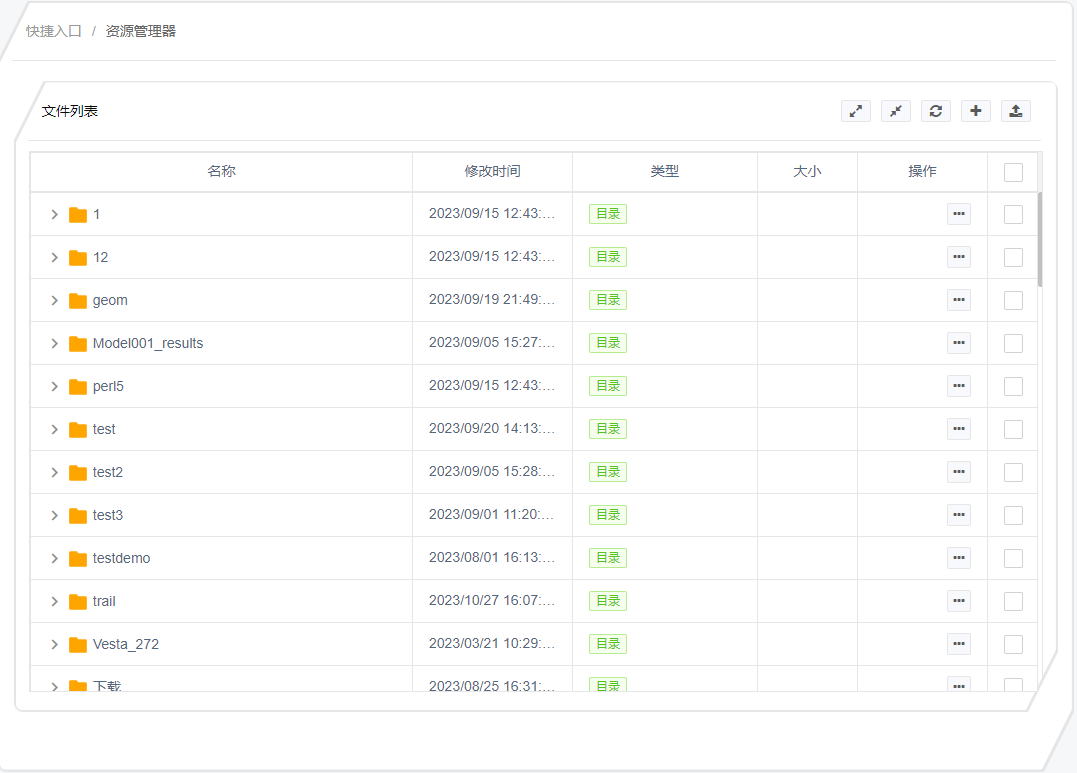Viewport: 1077px width, 773px height.
Task: Check the checkbox for folder 1
Action: click(x=1013, y=214)
